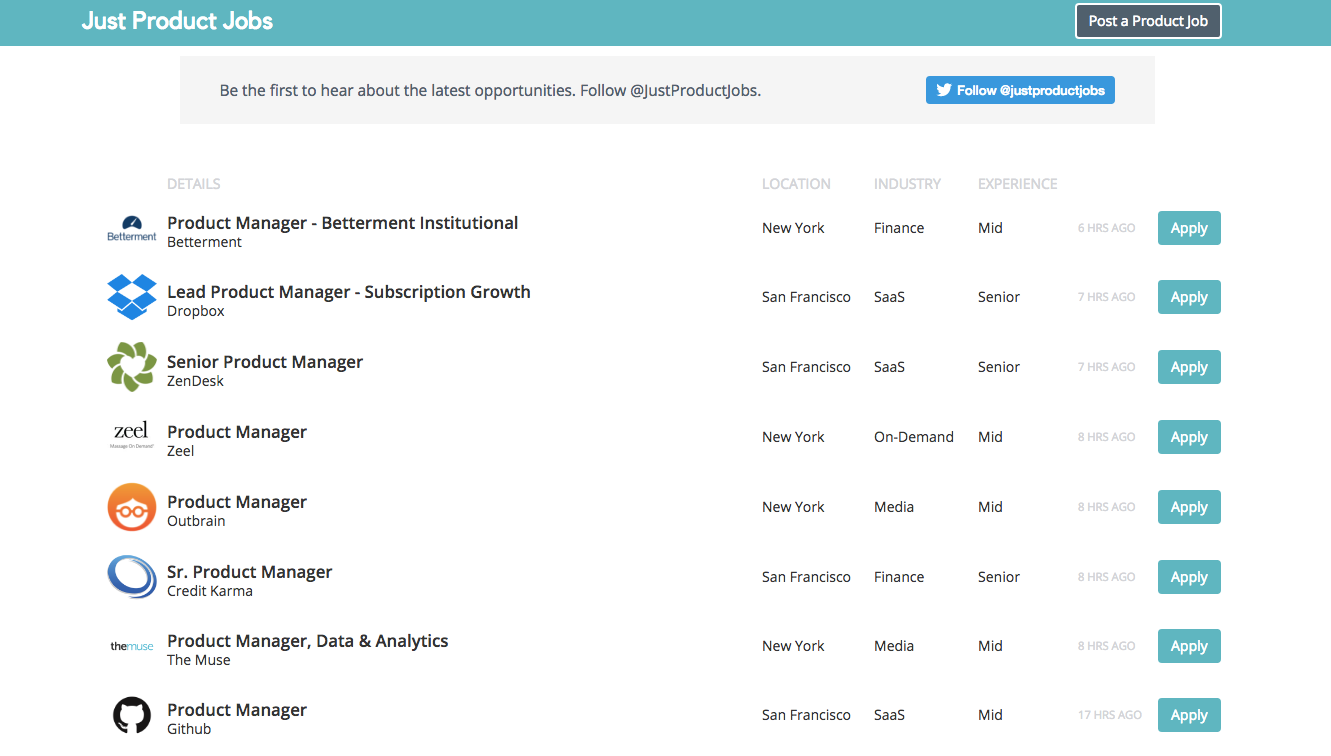Click The Muse logo
Screen dimensions: 1331x756
pyautogui.click(x=132, y=646)
